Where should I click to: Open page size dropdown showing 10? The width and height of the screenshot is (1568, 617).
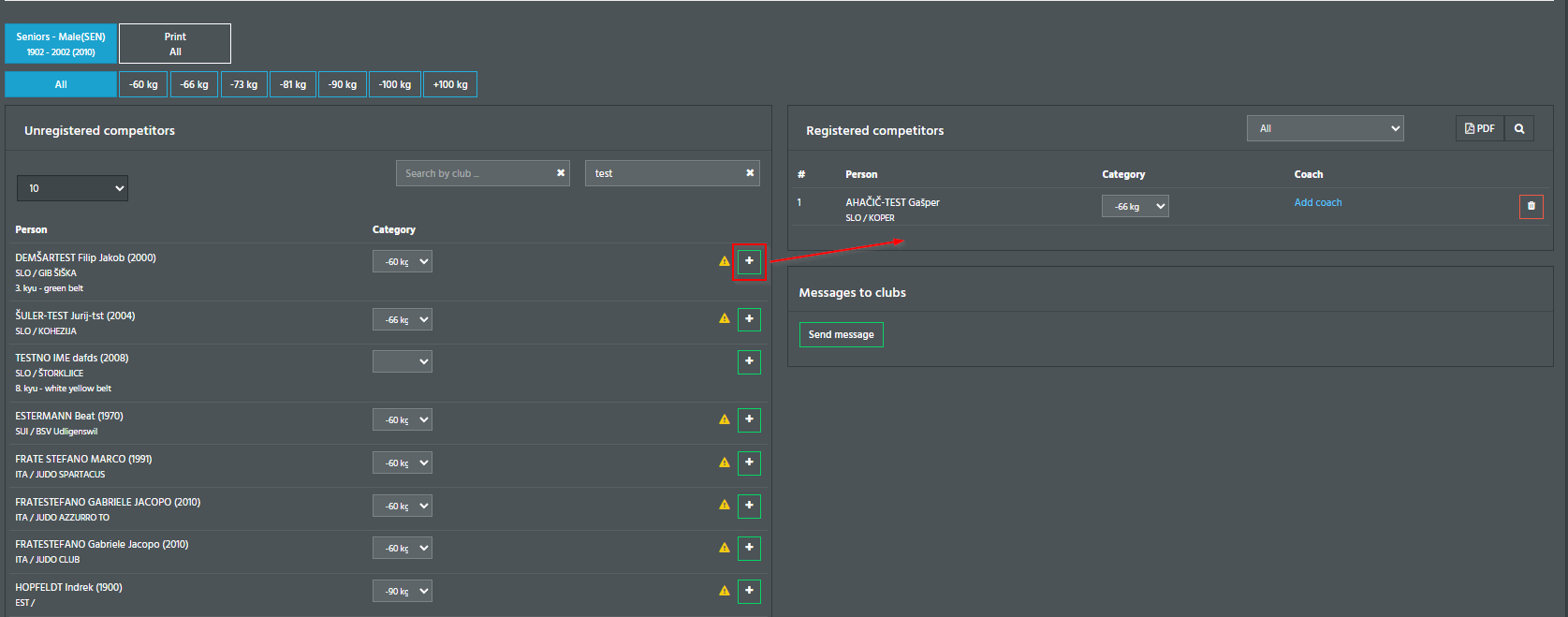point(72,188)
